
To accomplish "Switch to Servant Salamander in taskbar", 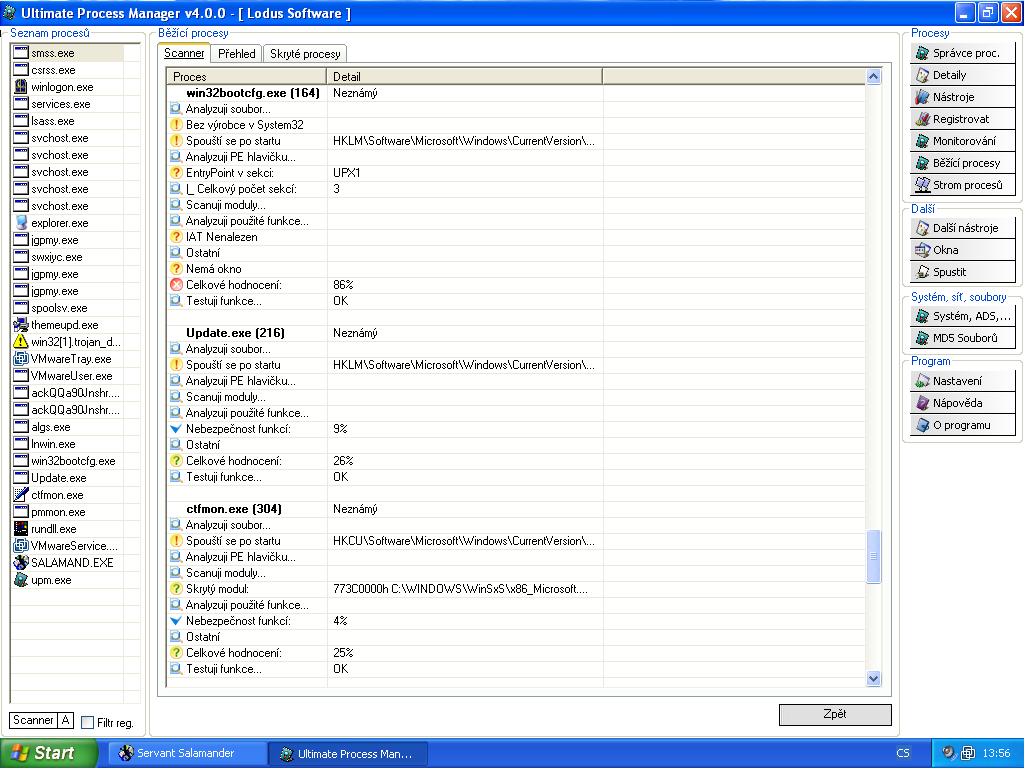I will pos(187,753).
